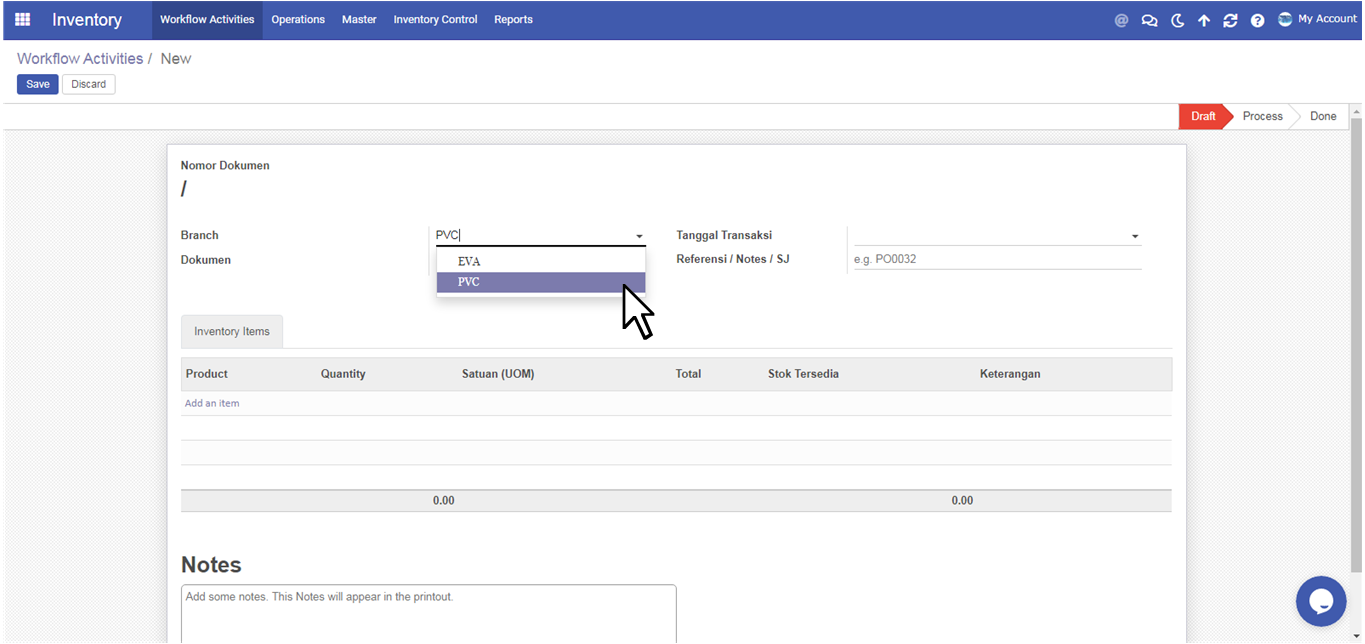Viewport: 1365px width, 644px height.
Task: Open the Operations menu
Action: pyautogui.click(x=298, y=19)
